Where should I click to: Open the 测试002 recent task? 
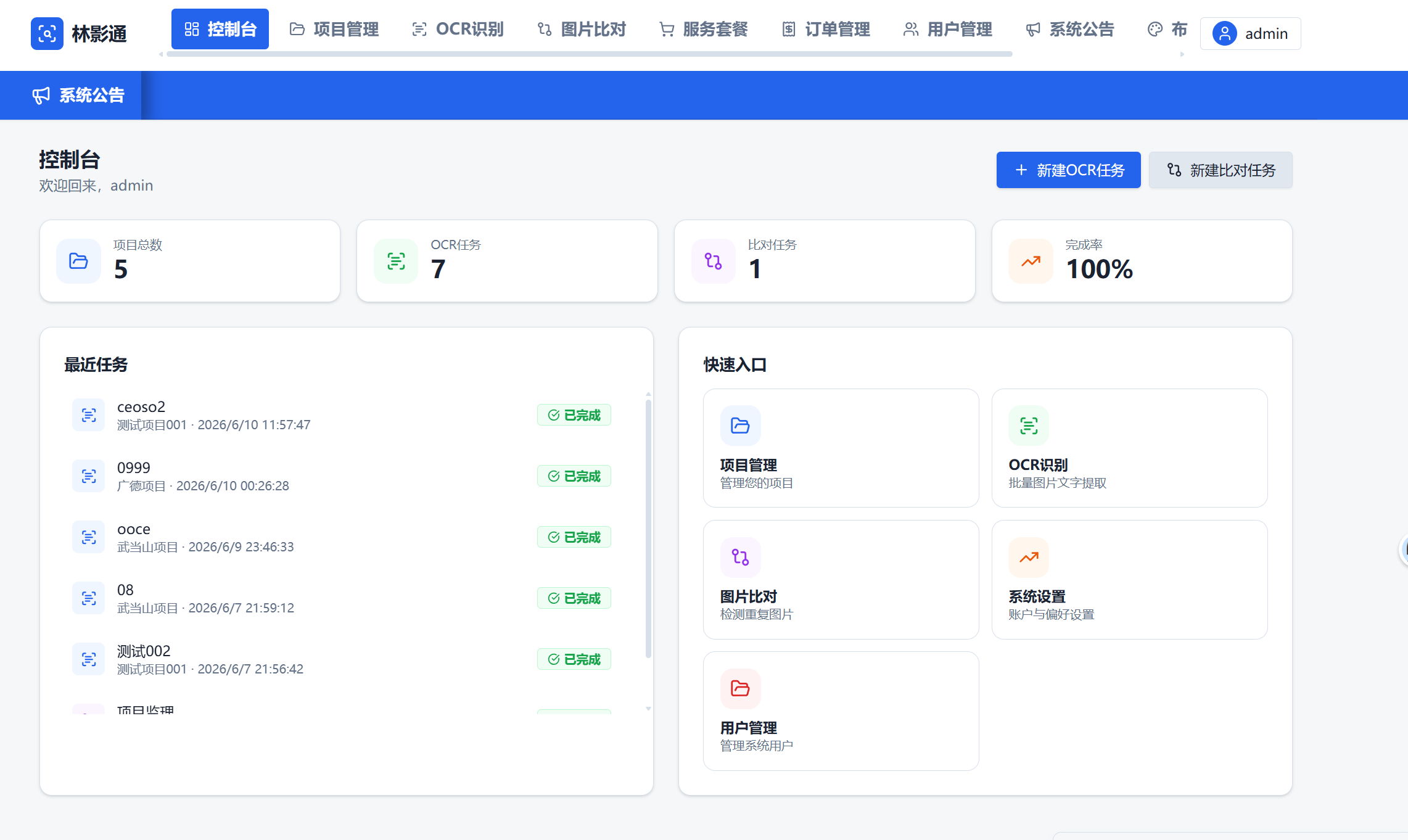342,659
